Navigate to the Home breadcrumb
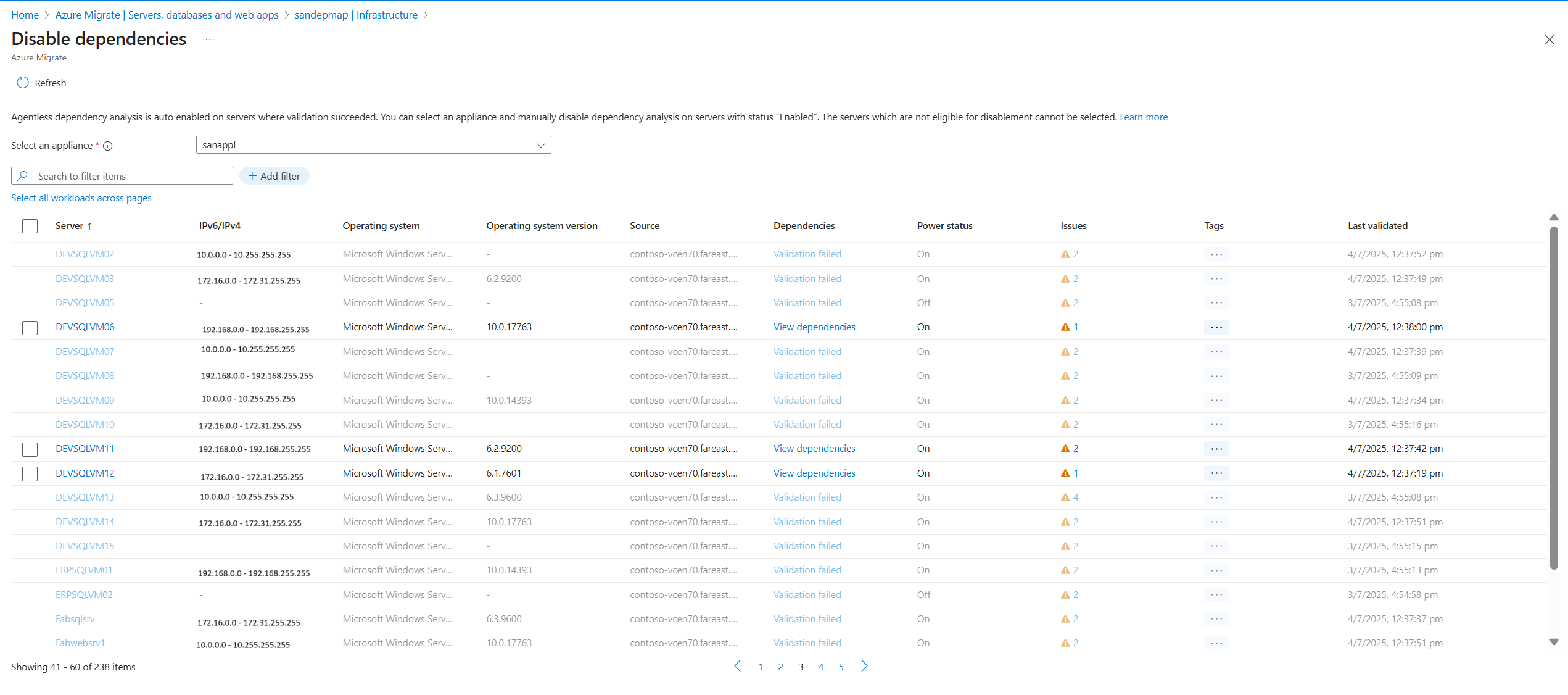 [25, 15]
